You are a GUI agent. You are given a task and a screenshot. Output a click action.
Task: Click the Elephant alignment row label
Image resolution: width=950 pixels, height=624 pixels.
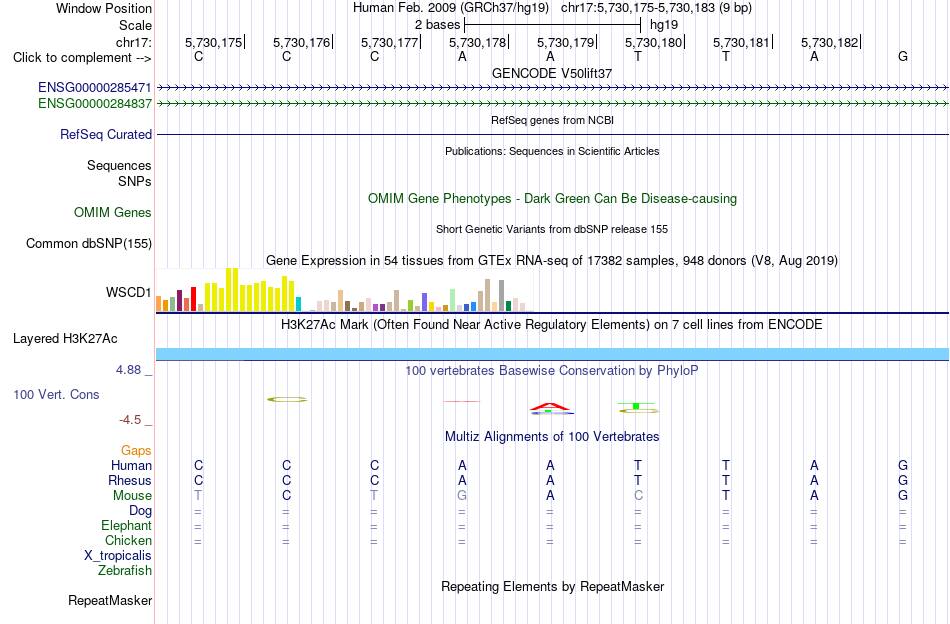point(126,525)
